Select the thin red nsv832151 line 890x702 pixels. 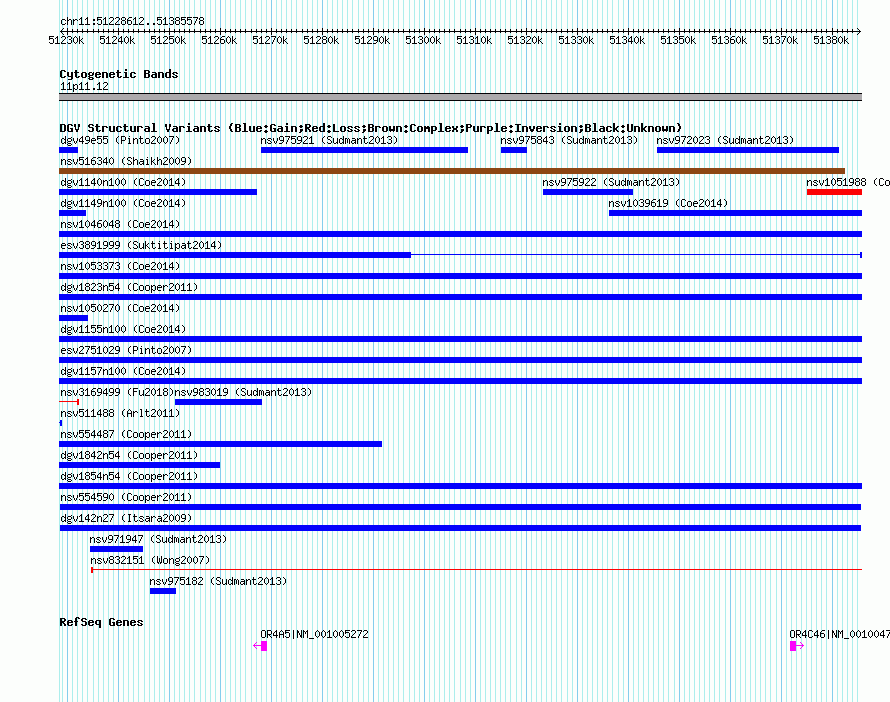point(477,569)
